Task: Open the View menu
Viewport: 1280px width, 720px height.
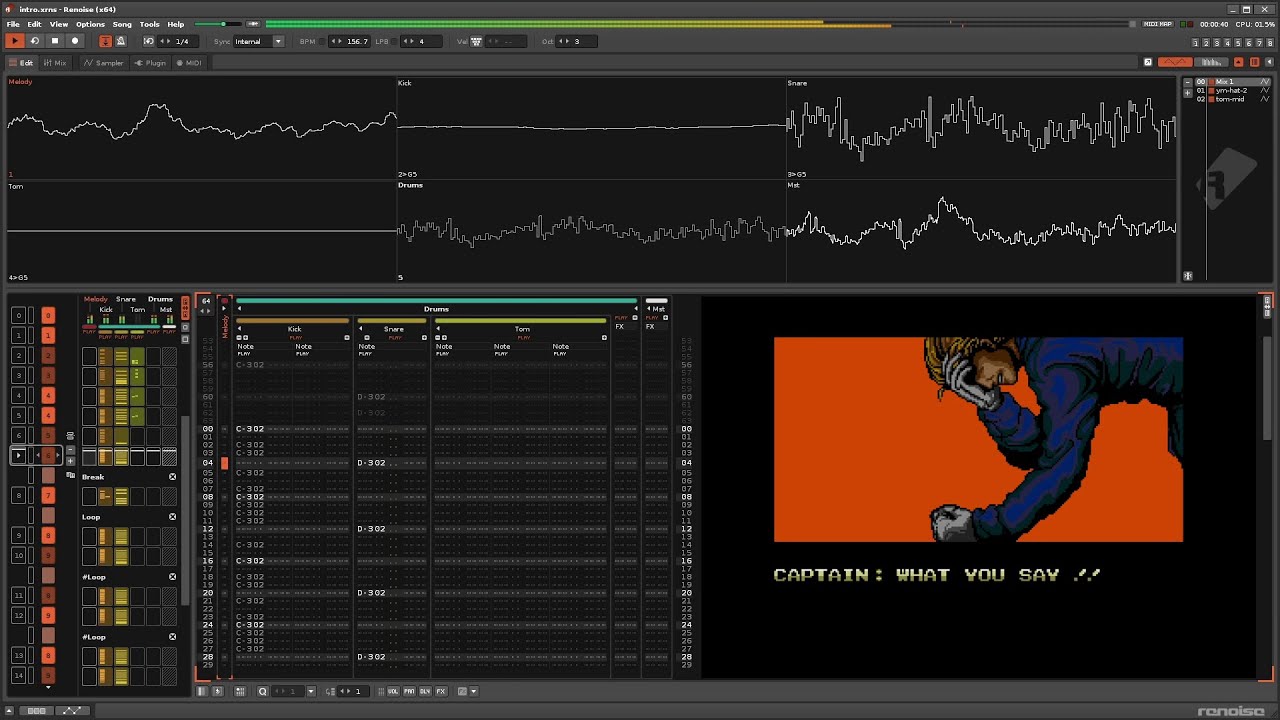Action: point(59,24)
